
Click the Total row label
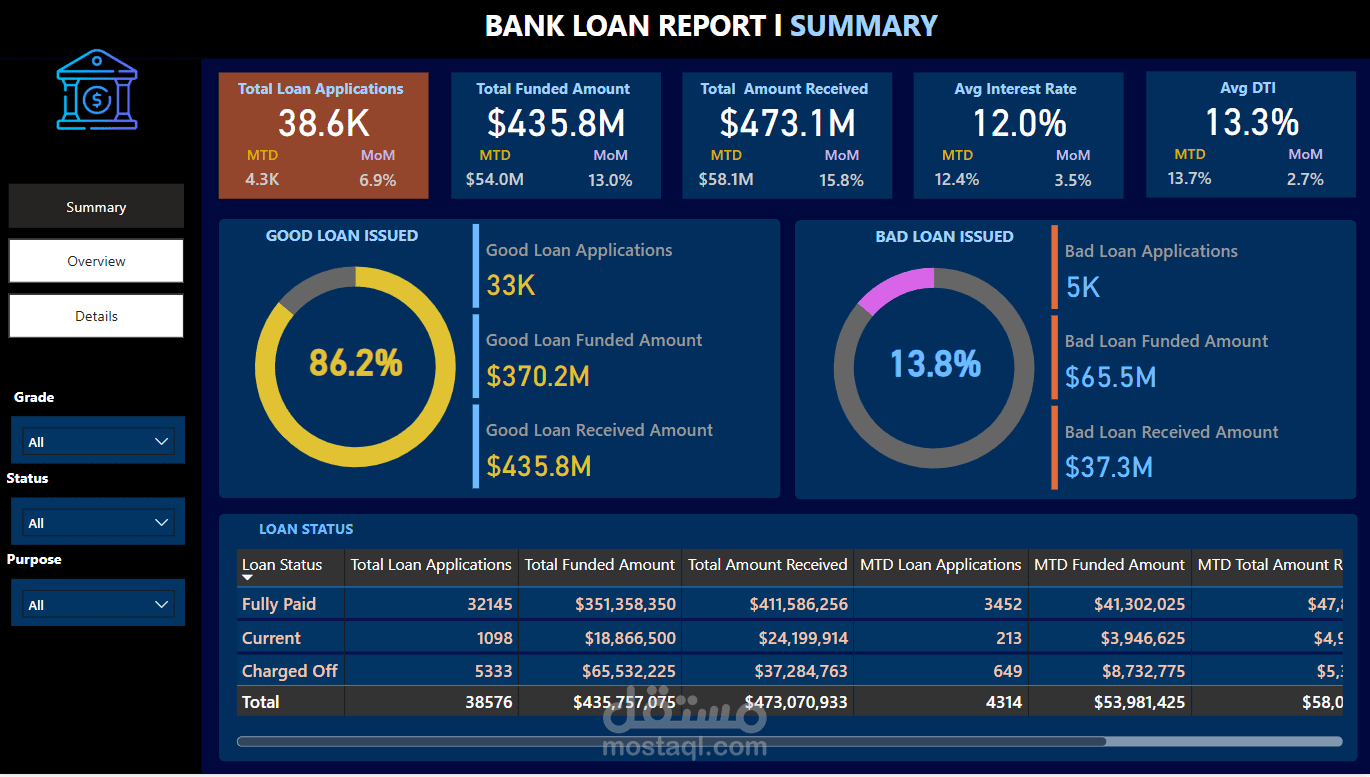(261, 702)
